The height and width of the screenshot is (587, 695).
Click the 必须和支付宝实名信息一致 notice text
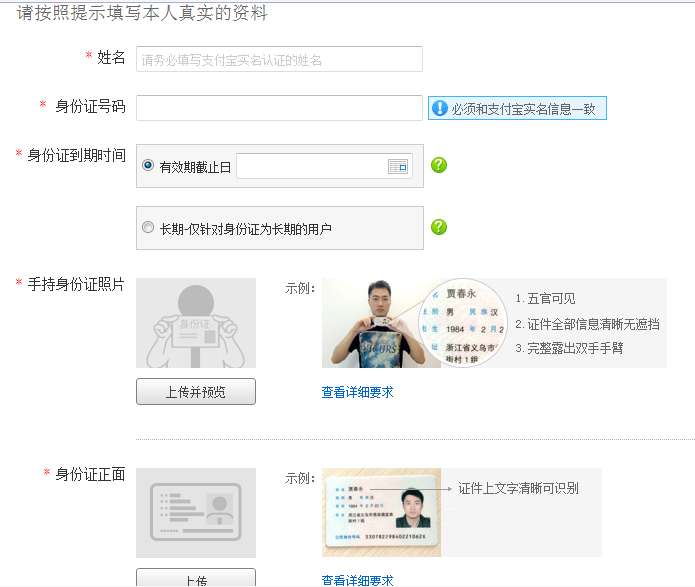(x=523, y=109)
